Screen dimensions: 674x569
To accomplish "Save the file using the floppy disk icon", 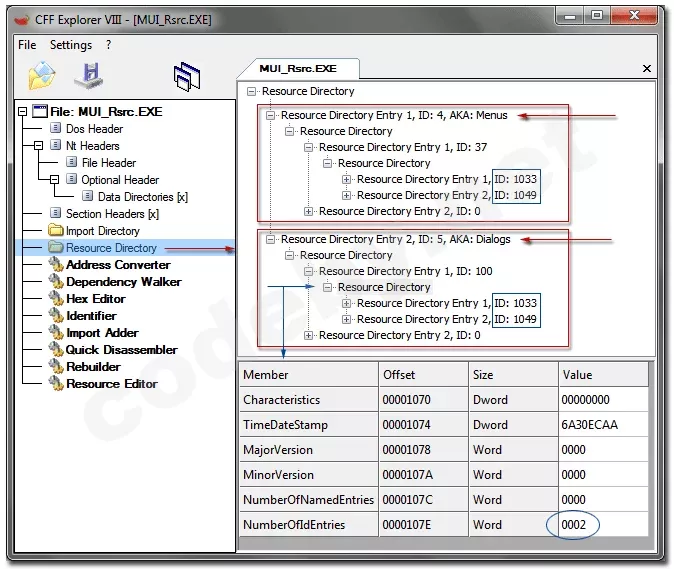I will coord(89,76).
